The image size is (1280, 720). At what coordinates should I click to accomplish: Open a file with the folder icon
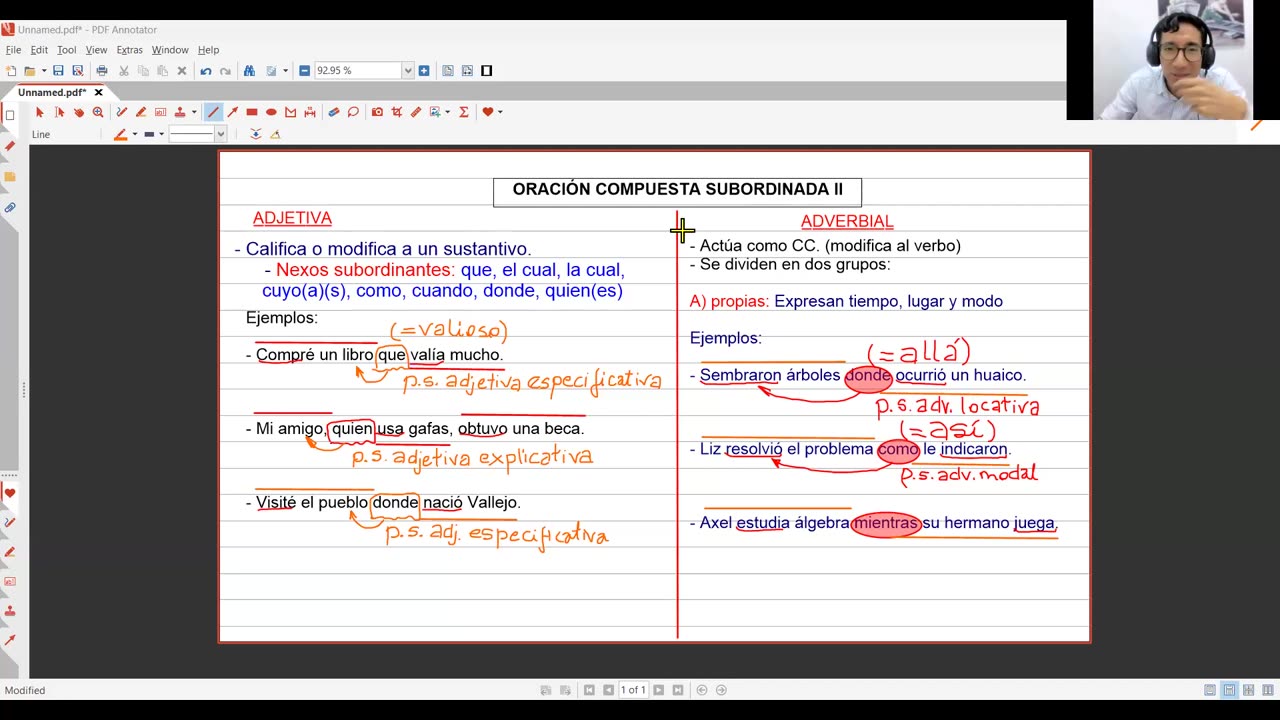(29, 71)
